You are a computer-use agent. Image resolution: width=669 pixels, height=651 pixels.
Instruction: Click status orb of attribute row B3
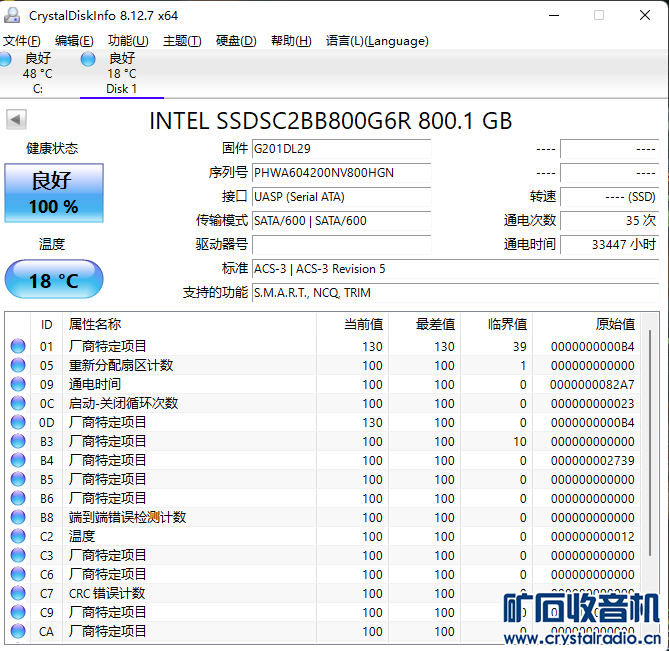[x=18, y=441]
